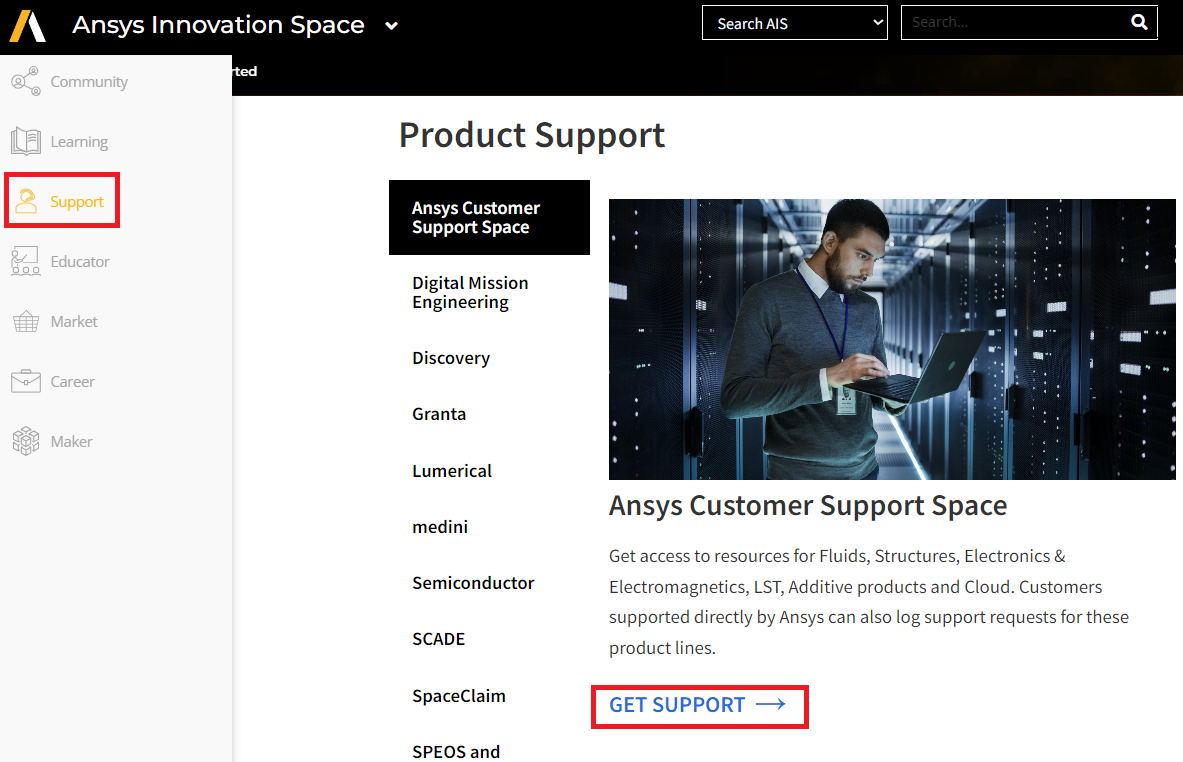The image size is (1183, 762).
Task: Click the GET SUPPORT link
Action: tap(698, 705)
